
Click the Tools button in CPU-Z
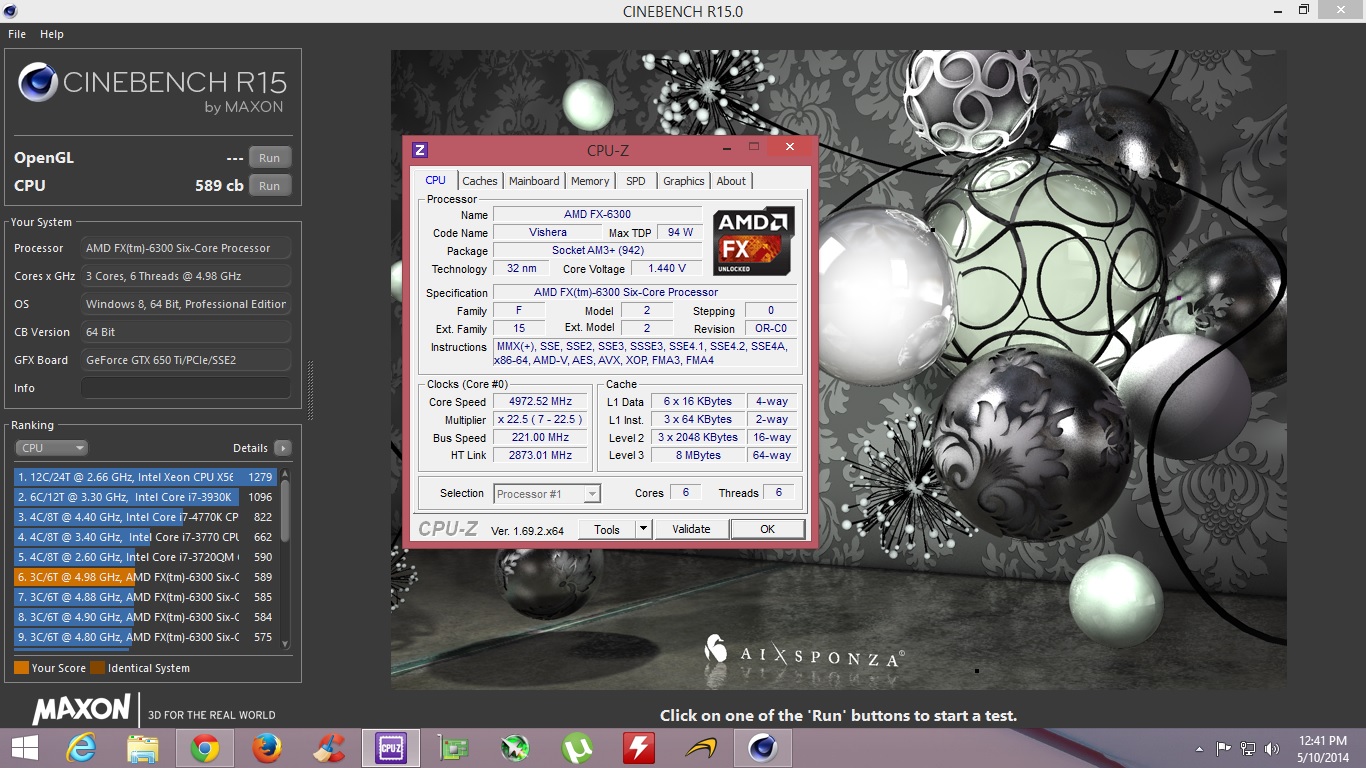(607, 530)
